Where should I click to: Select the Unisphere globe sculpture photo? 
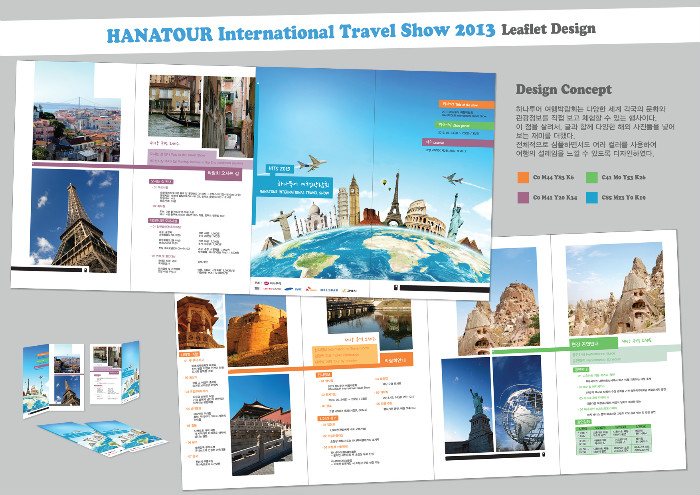pyautogui.click(x=518, y=403)
